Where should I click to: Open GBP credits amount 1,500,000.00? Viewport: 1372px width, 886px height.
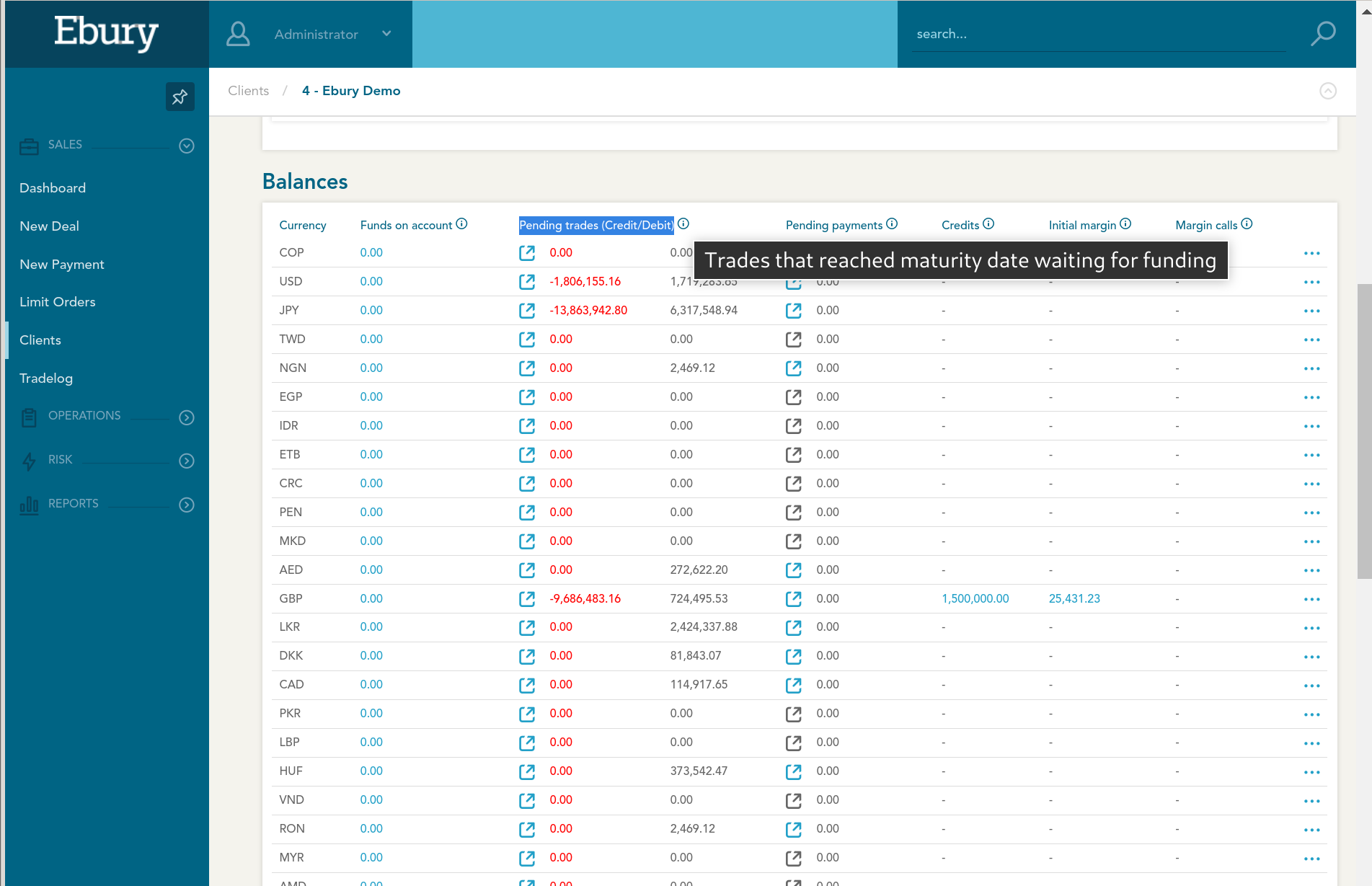(975, 598)
